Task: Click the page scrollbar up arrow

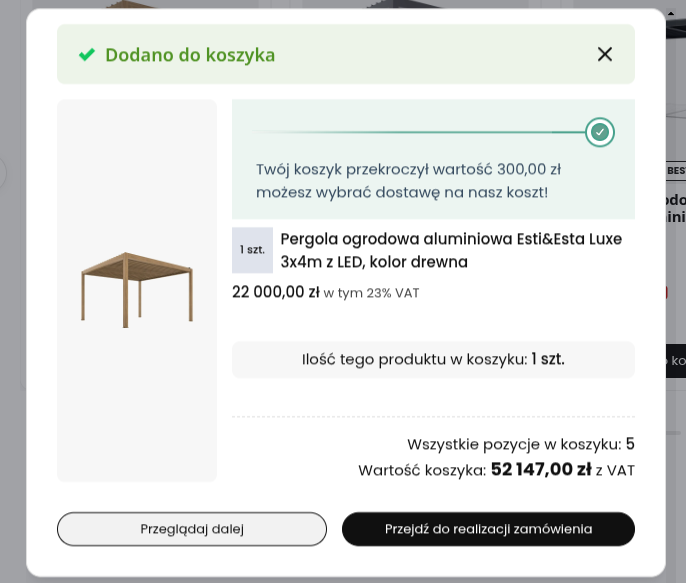Action: [671, 13]
